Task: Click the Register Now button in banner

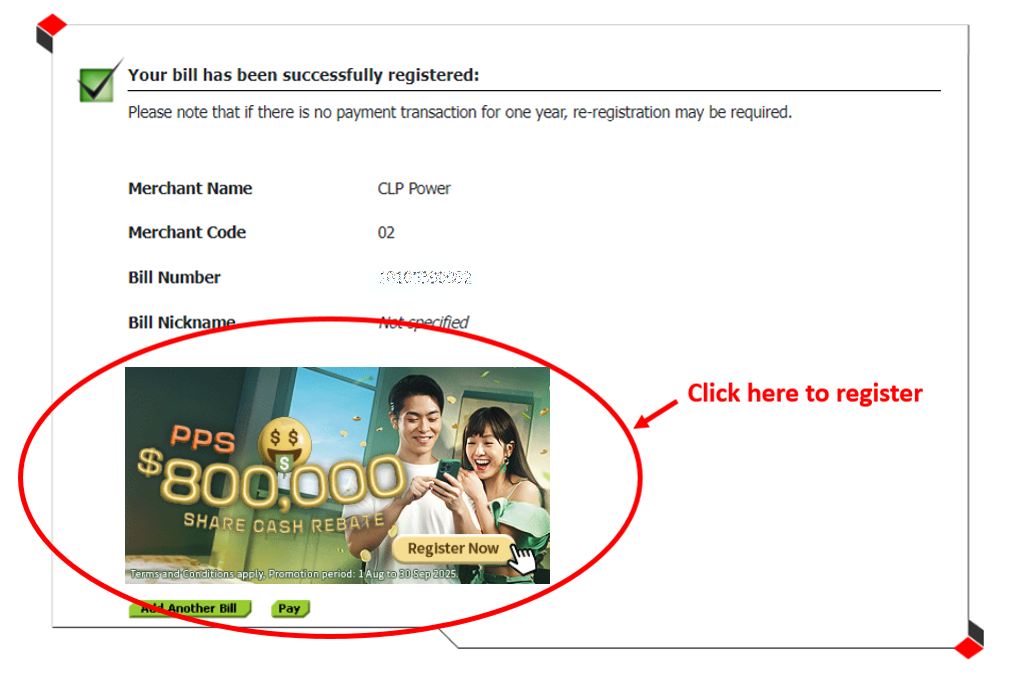Action: click(453, 548)
